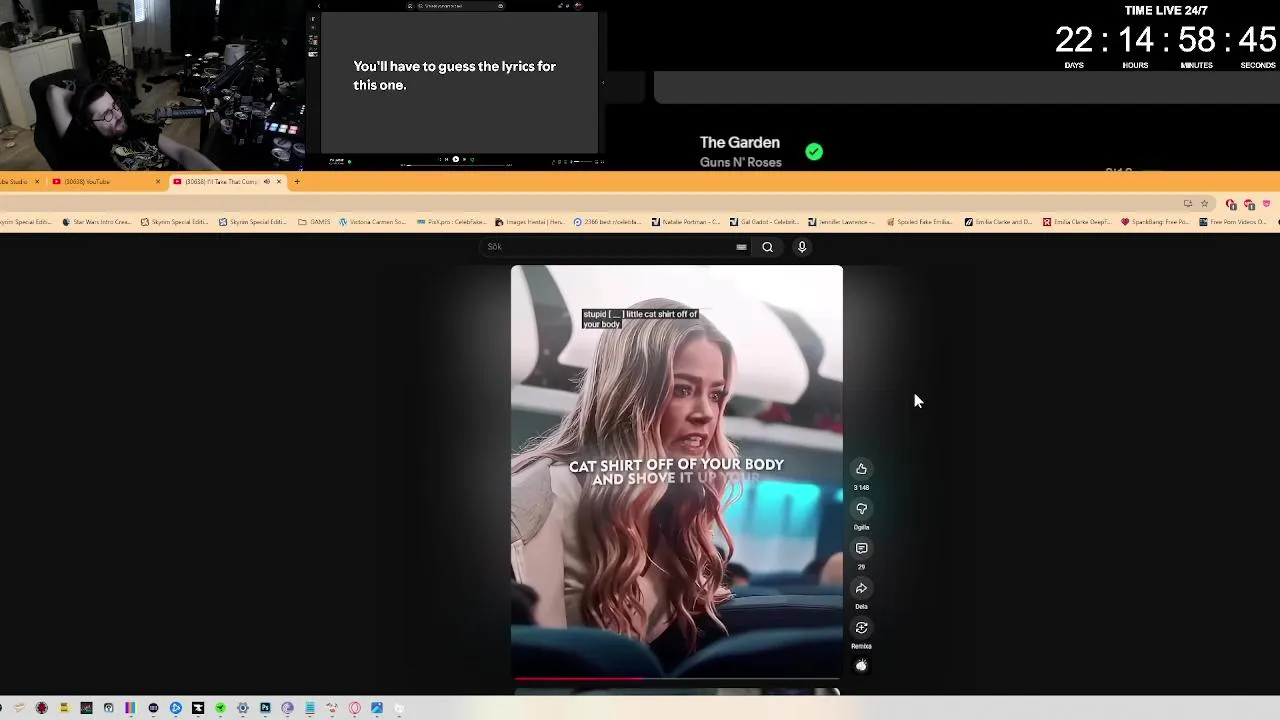Launch Photoshop from the taskbar
The width and height of the screenshot is (1280, 720).
click(265, 708)
